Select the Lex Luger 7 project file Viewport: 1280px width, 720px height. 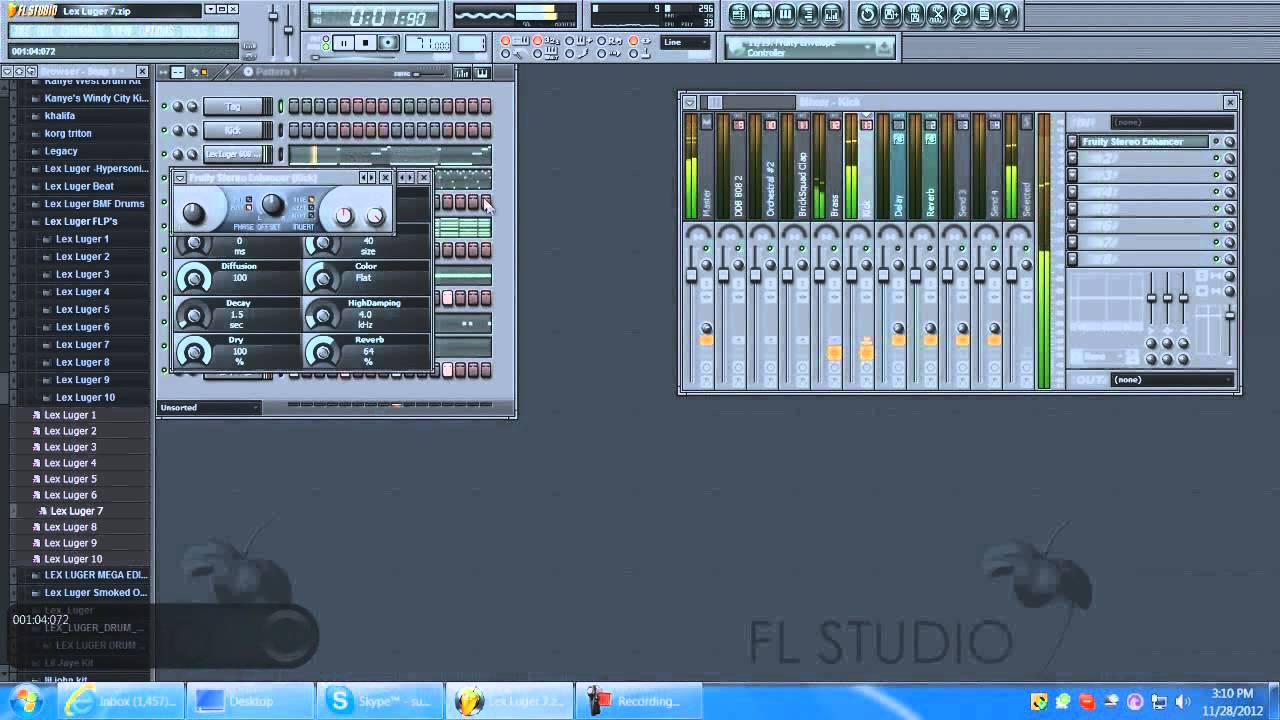(76, 511)
